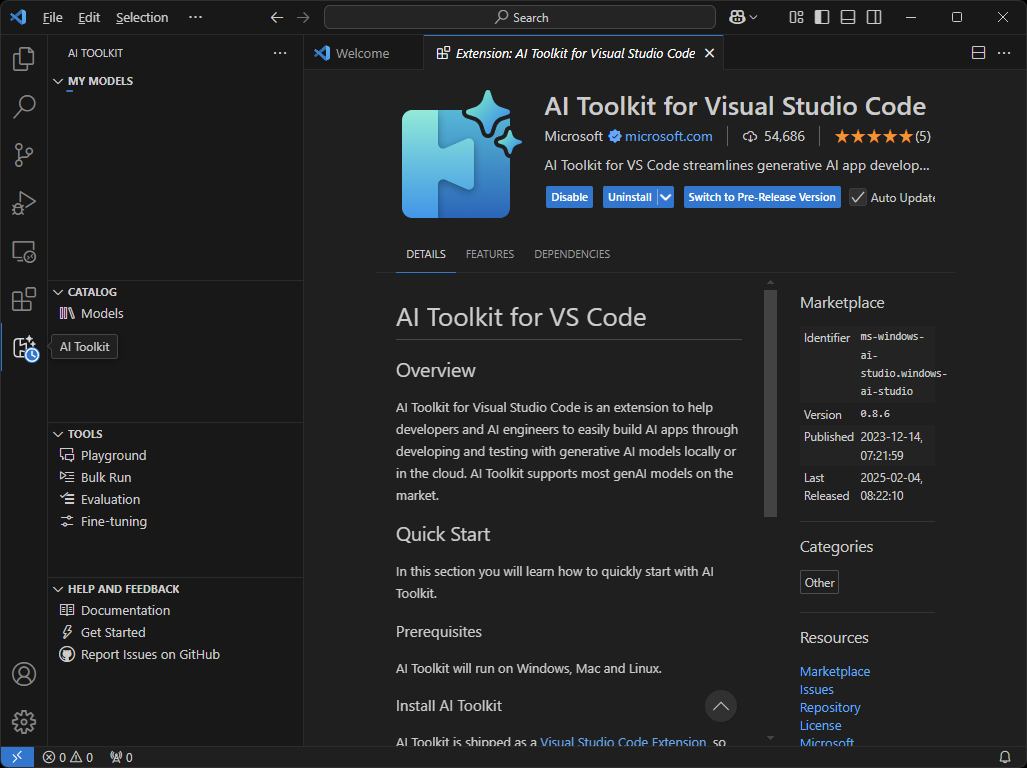Open the Uninstall dropdown arrow
Screen dimensions: 1027x768
tap(665, 197)
